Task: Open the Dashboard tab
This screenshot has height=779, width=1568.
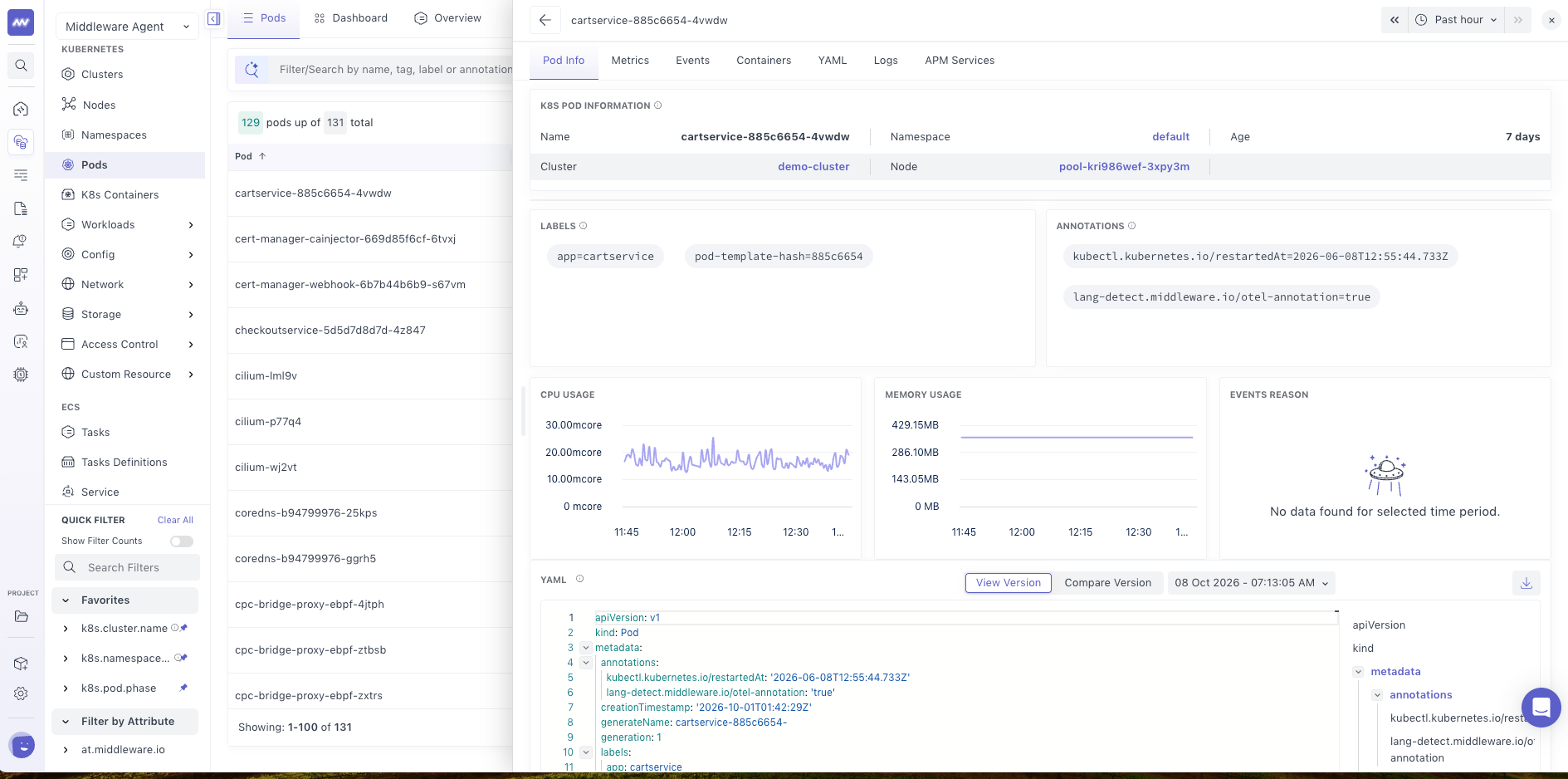Action: 351,18
